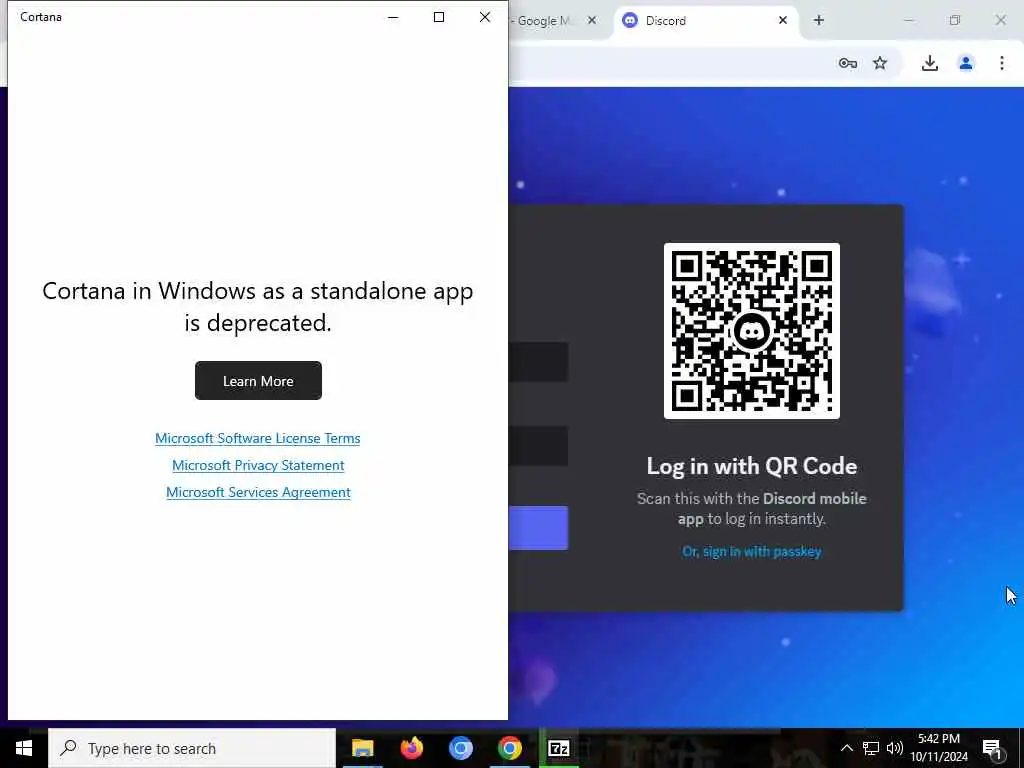Open Microsoft Services Agreement link
Viewport: 1024px width, 768px height.
click(258, 492)
